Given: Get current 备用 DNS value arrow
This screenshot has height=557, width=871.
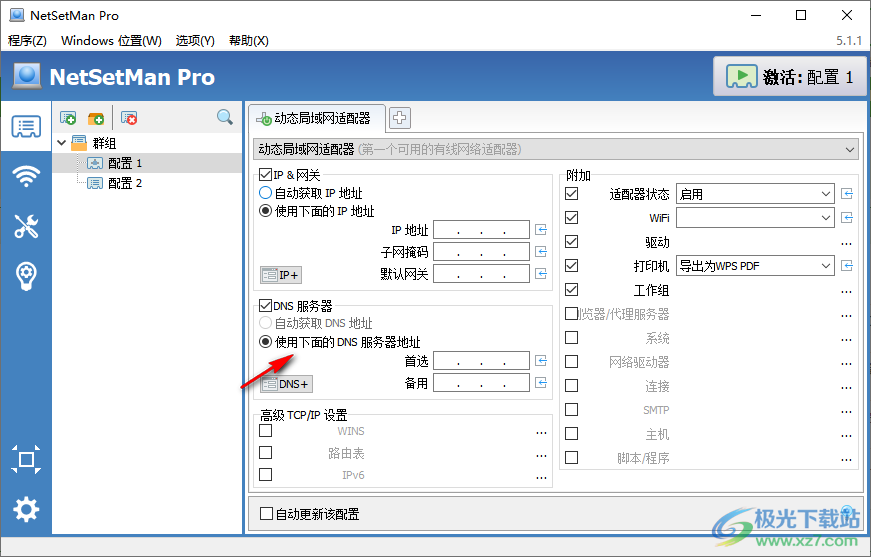Looking at the screenshot, I should 541,383.
